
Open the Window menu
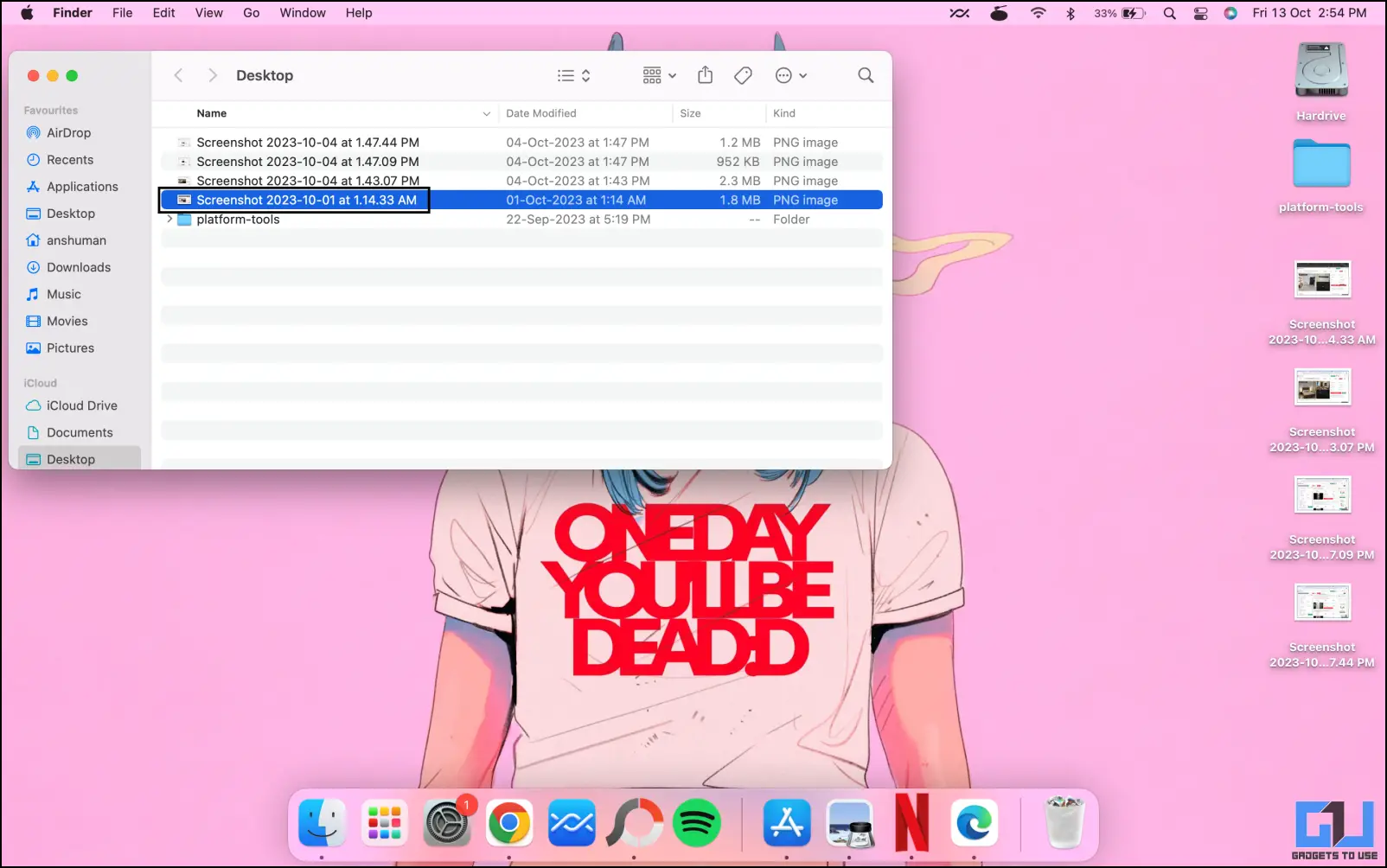(303, 13)
